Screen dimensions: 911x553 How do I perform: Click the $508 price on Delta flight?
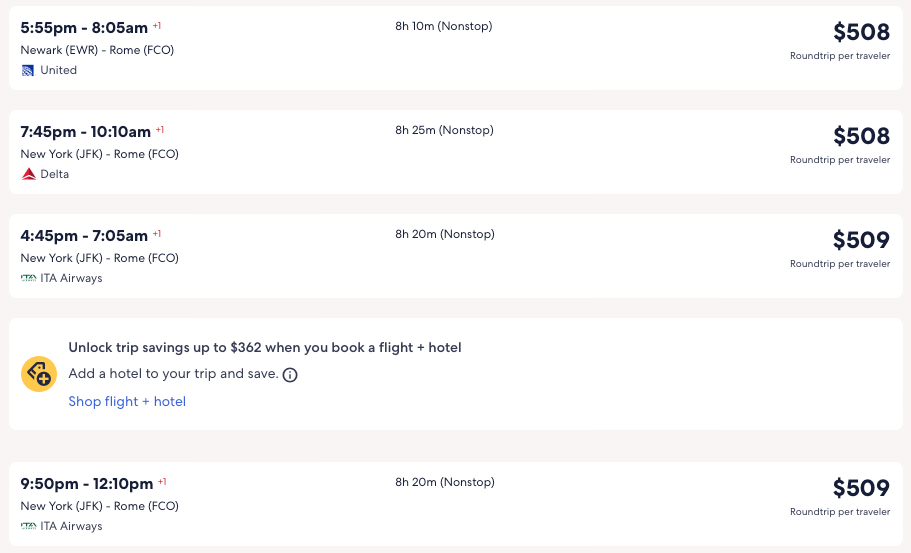861,136
